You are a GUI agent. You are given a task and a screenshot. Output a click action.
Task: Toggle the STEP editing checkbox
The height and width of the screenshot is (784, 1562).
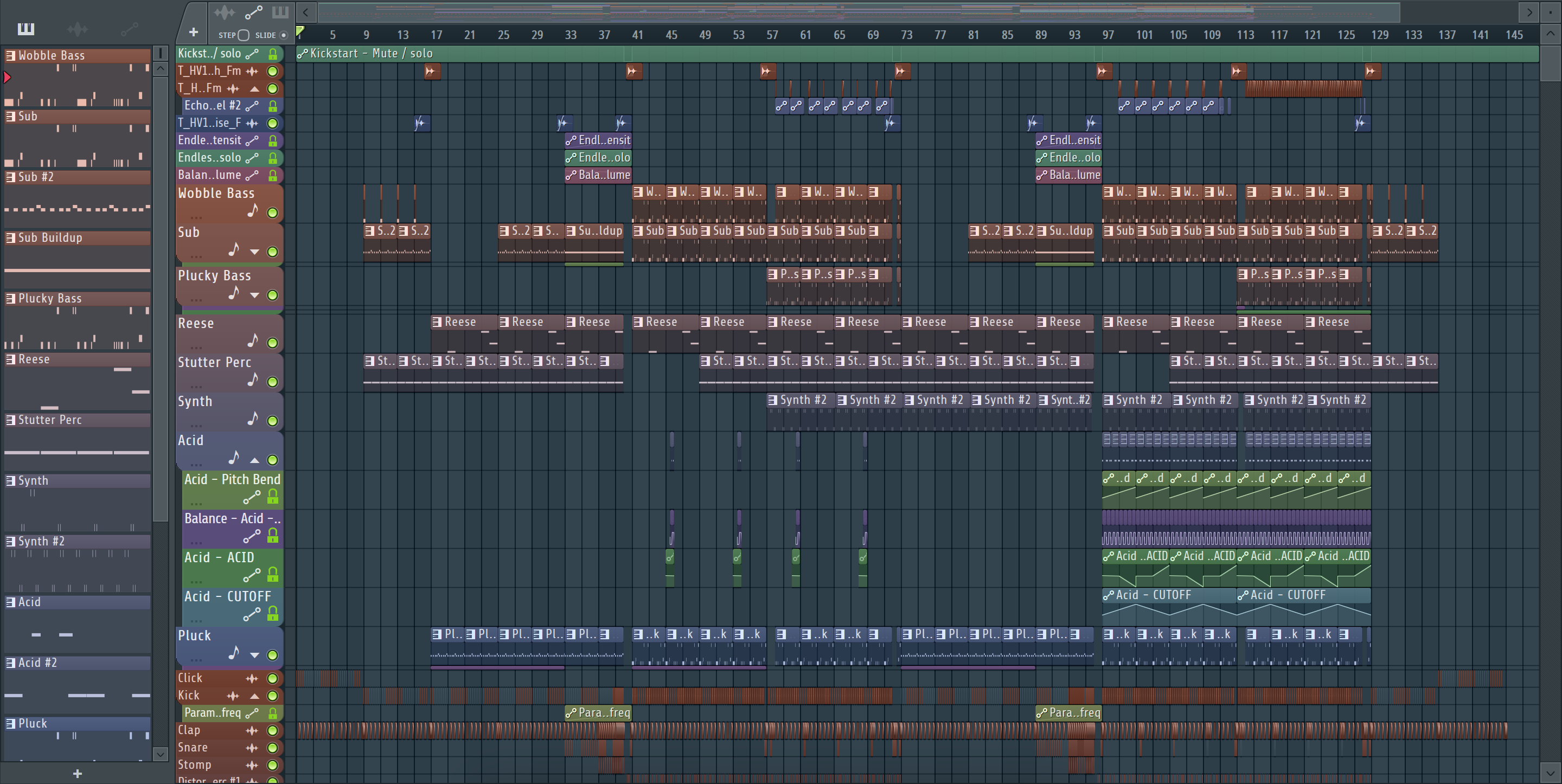(x=243, y=35)
